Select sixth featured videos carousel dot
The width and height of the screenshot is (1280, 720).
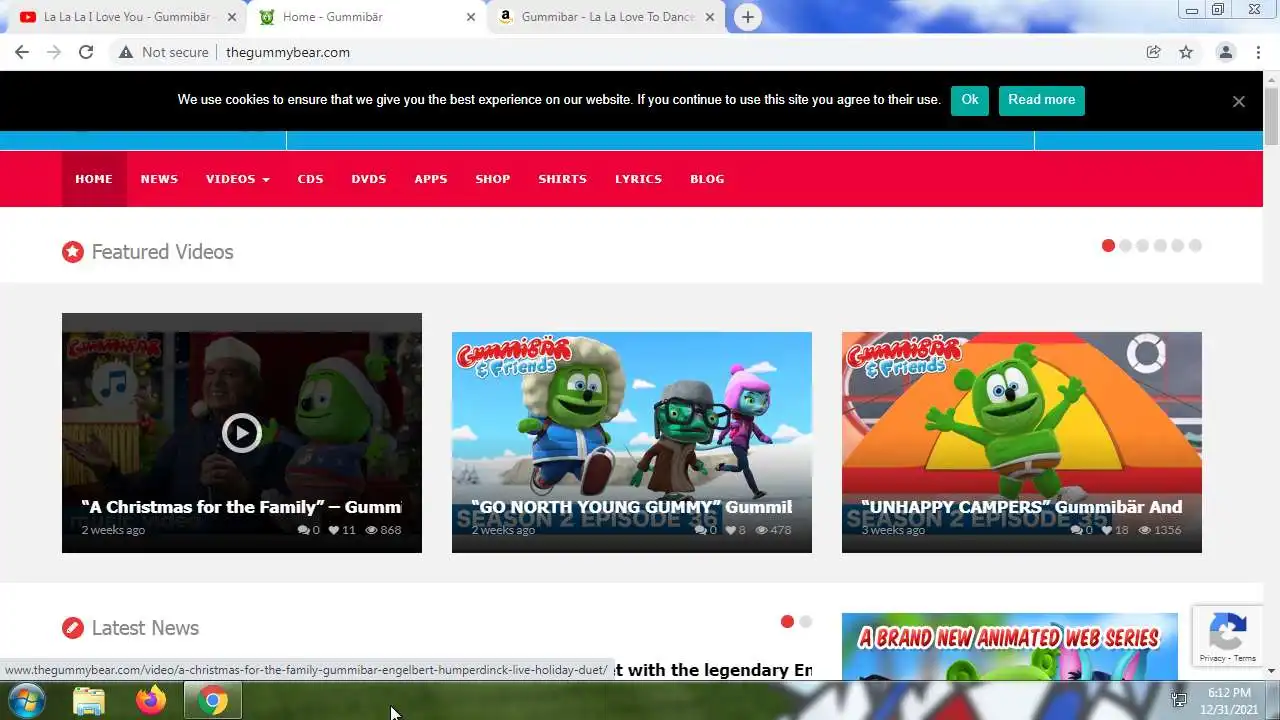[1195, 245]
